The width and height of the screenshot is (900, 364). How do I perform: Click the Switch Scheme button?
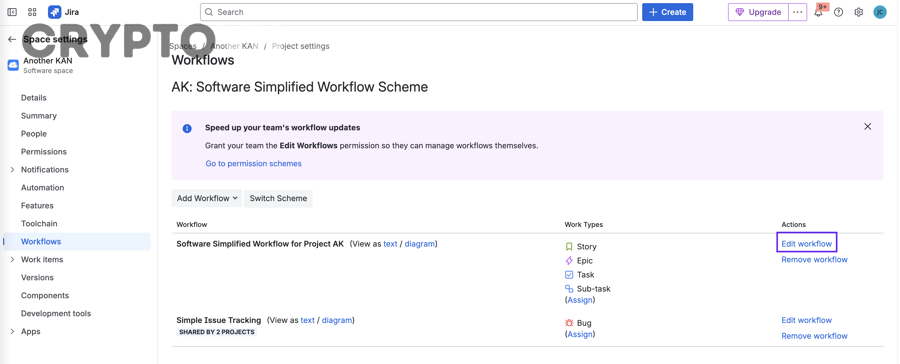coord(278,198)
